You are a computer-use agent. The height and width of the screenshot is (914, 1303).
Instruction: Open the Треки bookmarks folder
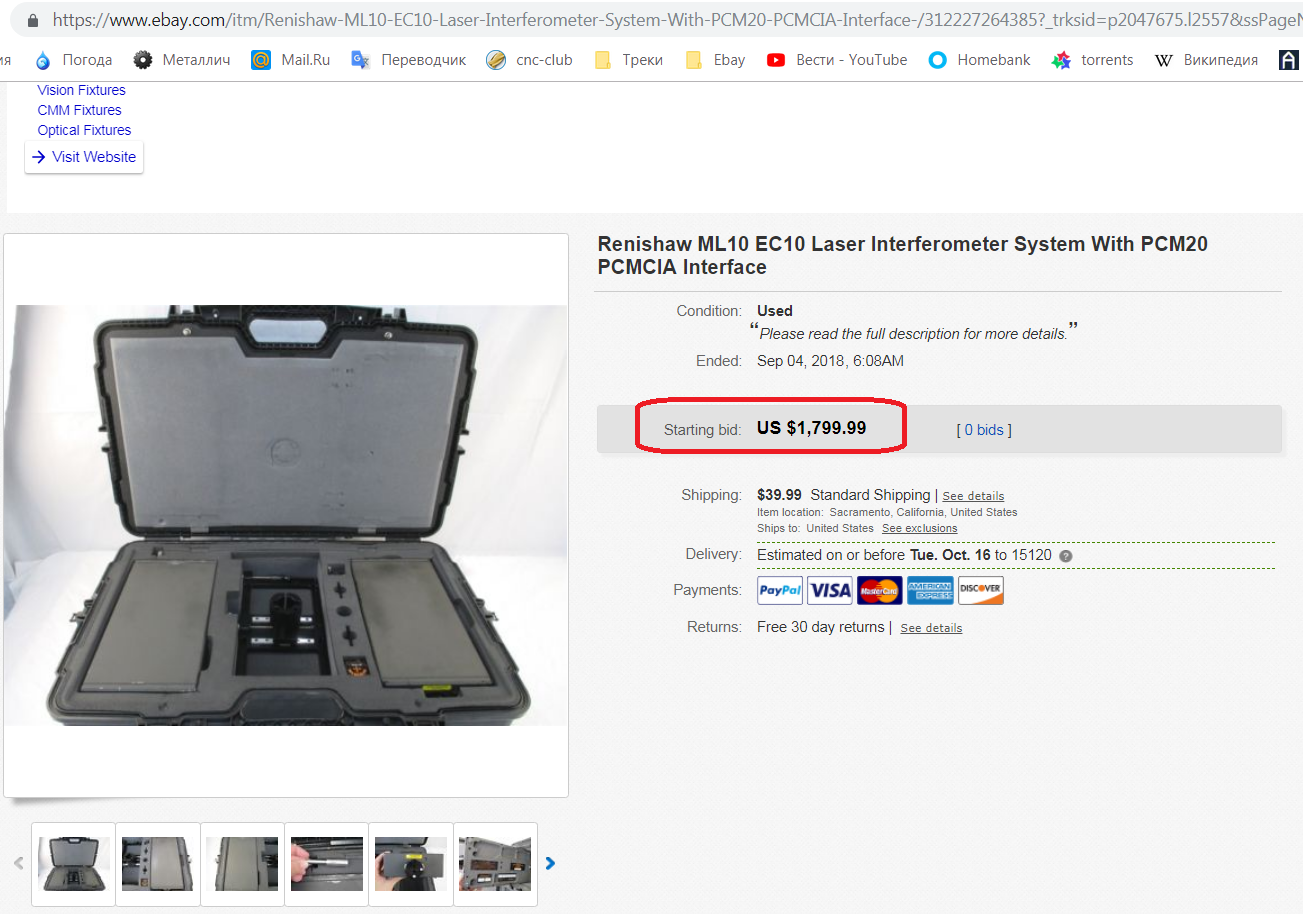(x=628, y=60)
